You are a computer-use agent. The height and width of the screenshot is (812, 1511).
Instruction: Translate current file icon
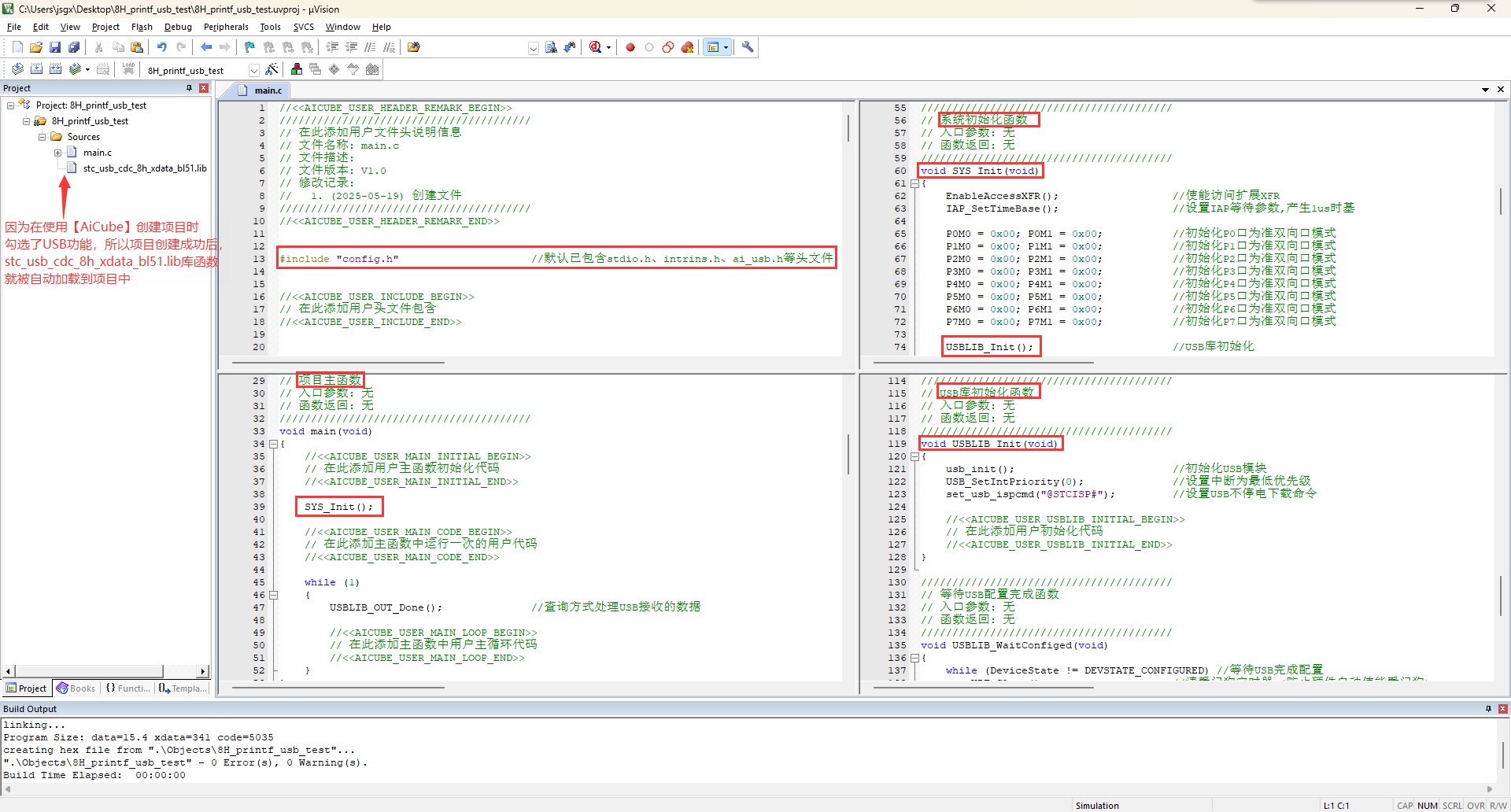point(17,69)
